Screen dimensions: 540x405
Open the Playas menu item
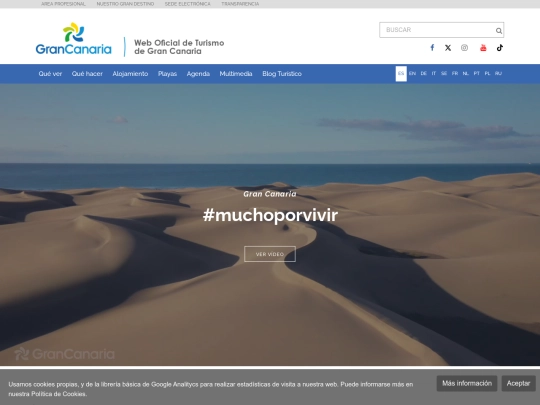tap(167, 74)
